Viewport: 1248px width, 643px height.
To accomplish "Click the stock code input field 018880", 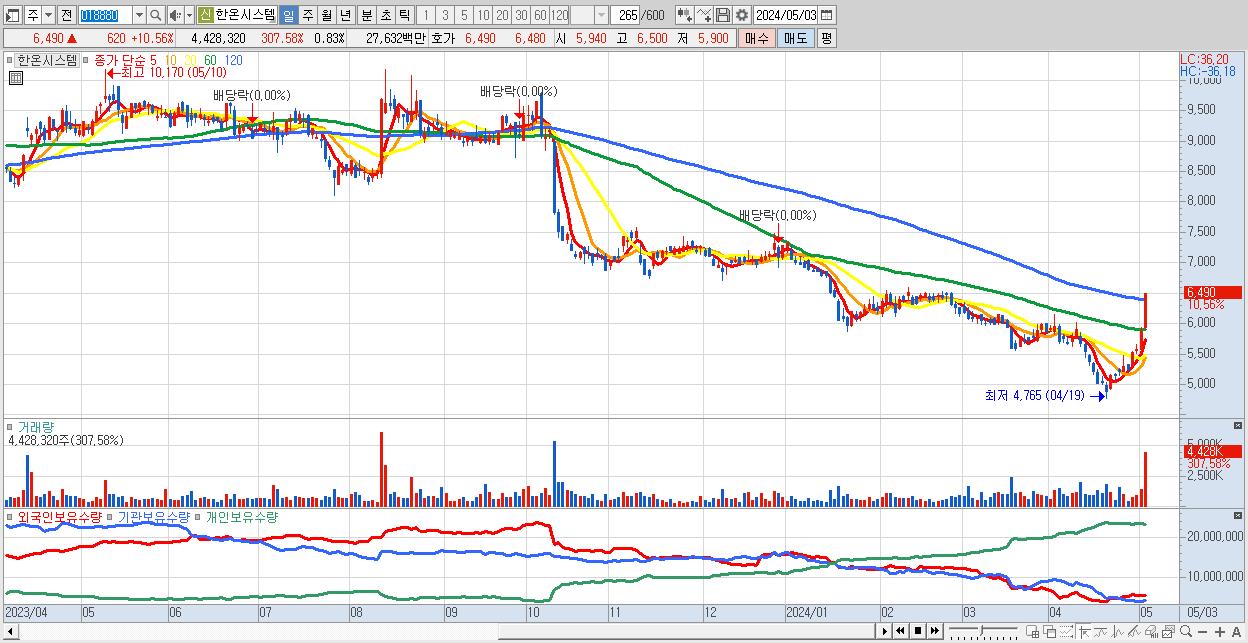I will pos(104,15).
